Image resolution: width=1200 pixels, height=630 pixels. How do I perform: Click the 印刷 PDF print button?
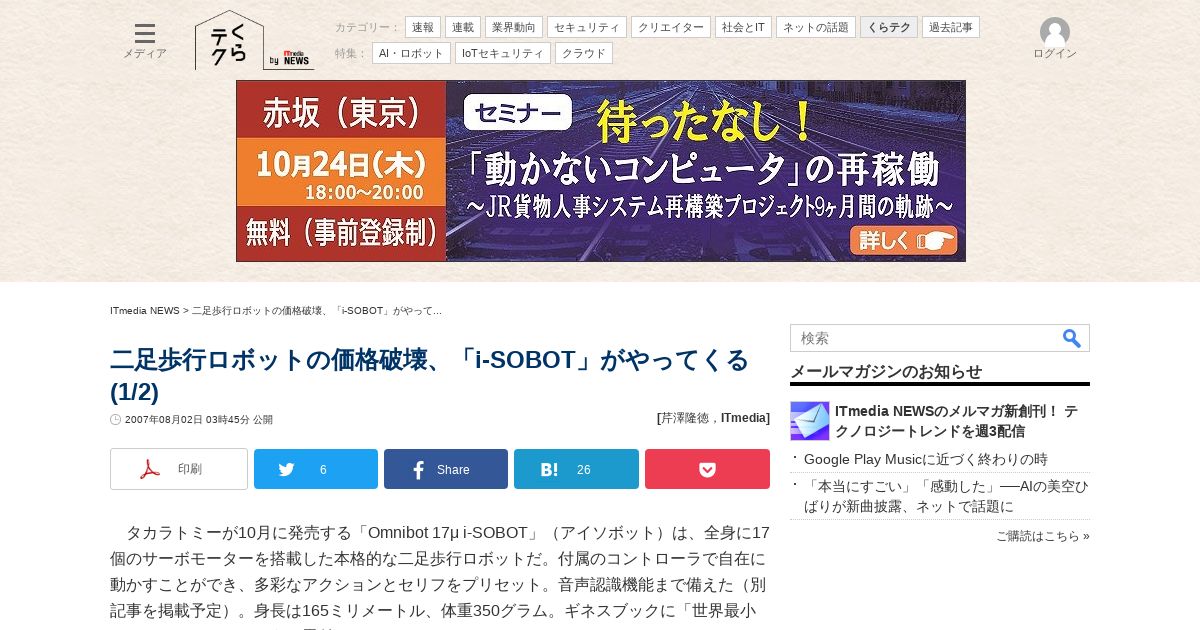[x=179, y=469]
